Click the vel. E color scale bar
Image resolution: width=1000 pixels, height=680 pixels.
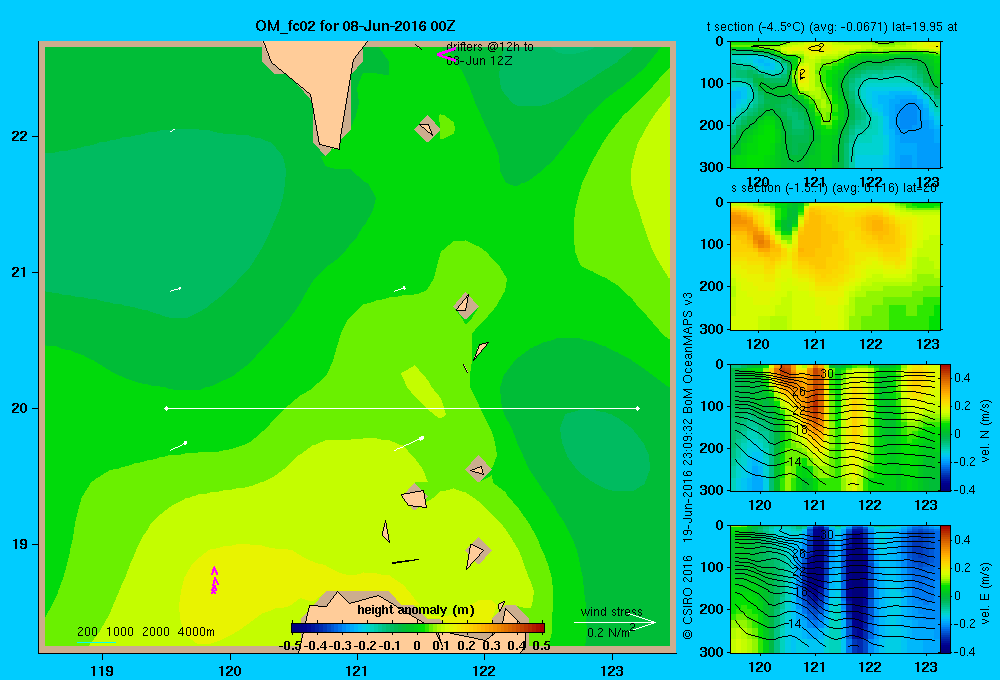coord(945,589)
